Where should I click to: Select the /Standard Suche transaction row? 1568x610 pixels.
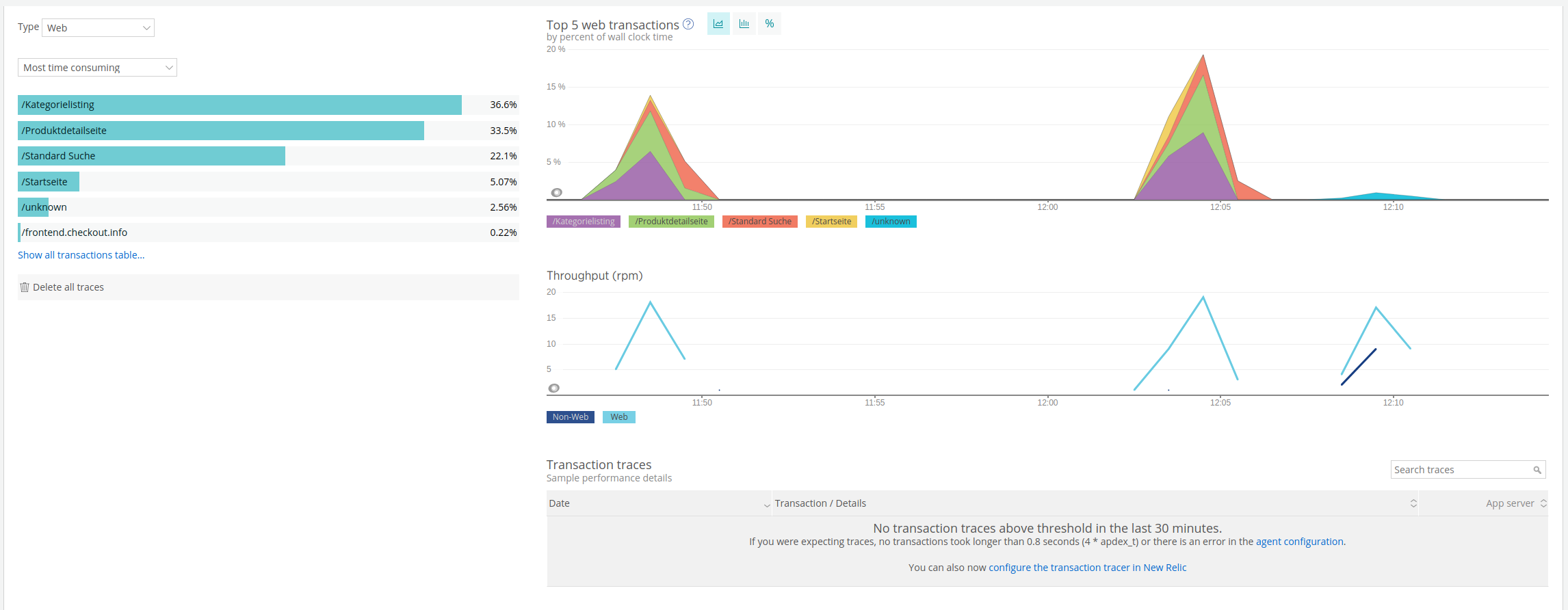267,156
